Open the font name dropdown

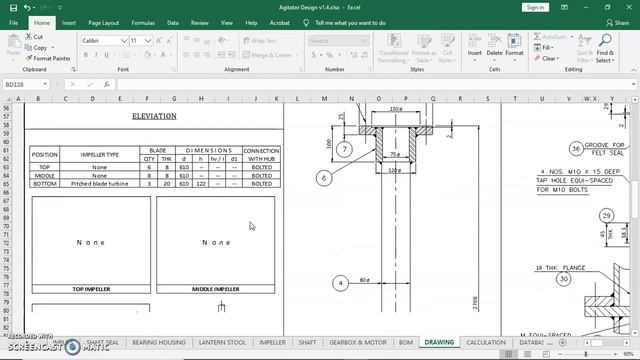tap(124, 40)
